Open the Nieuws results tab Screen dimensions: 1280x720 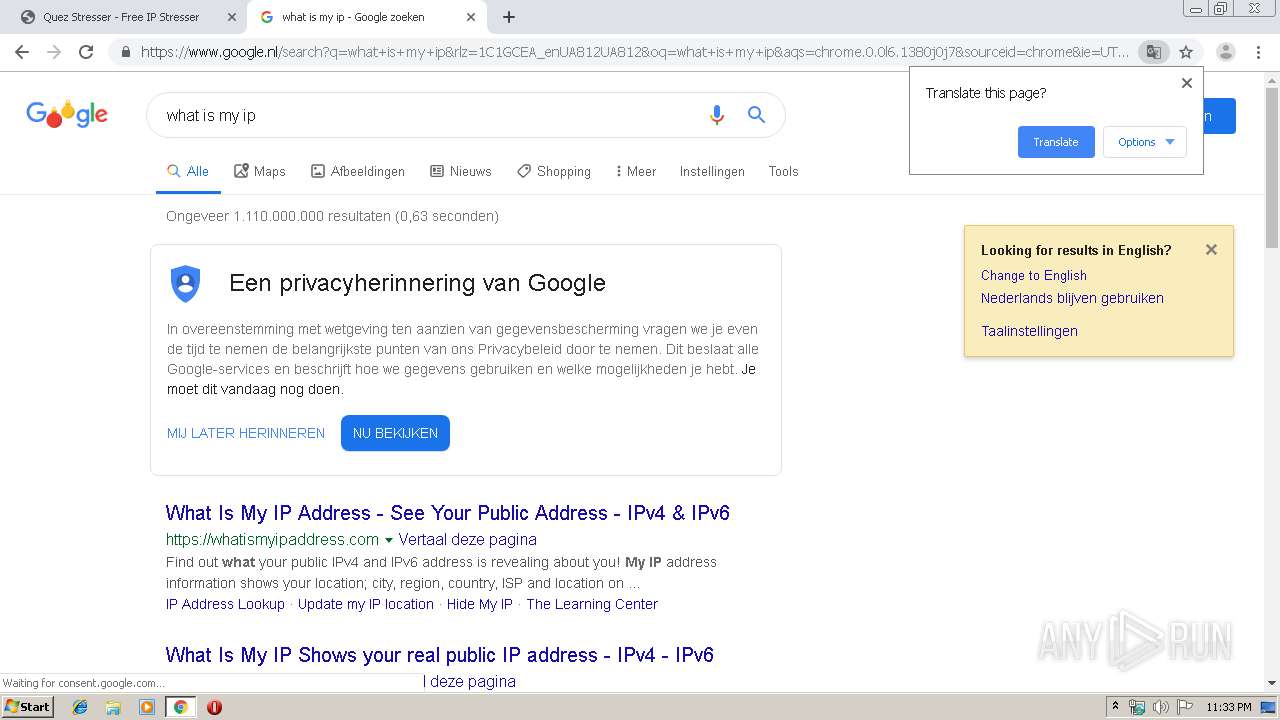(461, 171)
